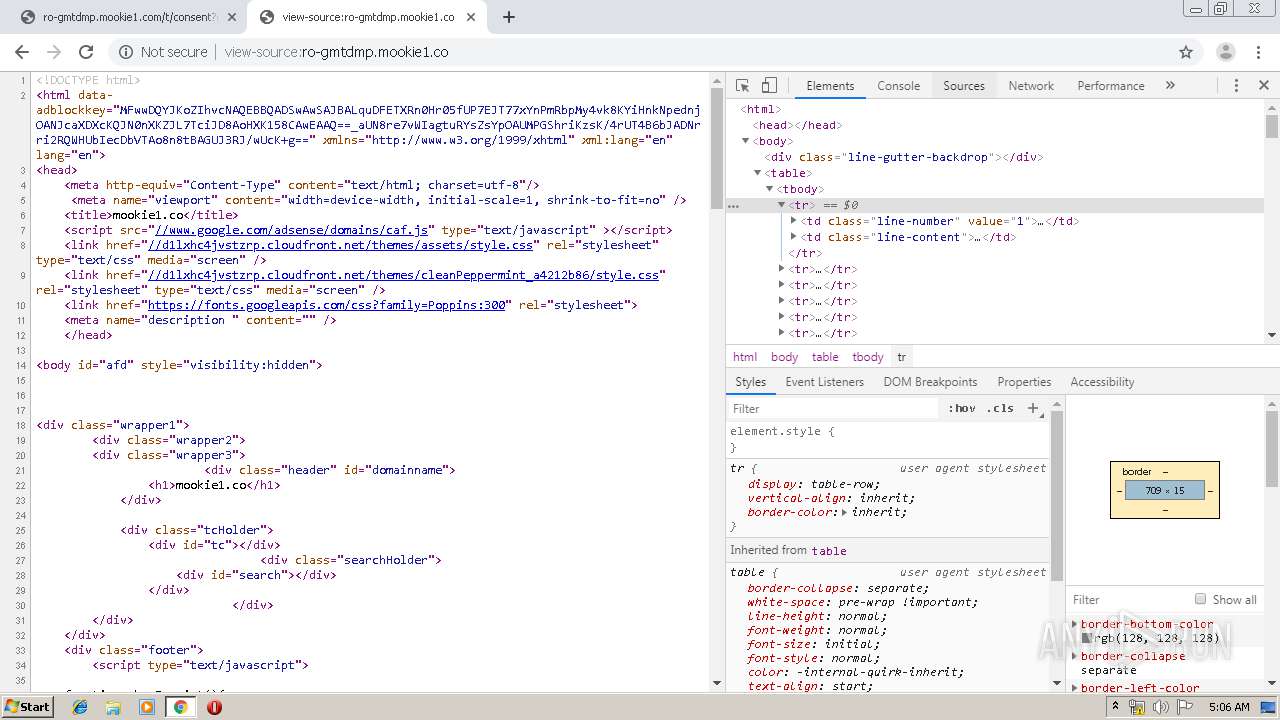Switch to the Sources tab

pyautogui.click(x=964, y=86)
